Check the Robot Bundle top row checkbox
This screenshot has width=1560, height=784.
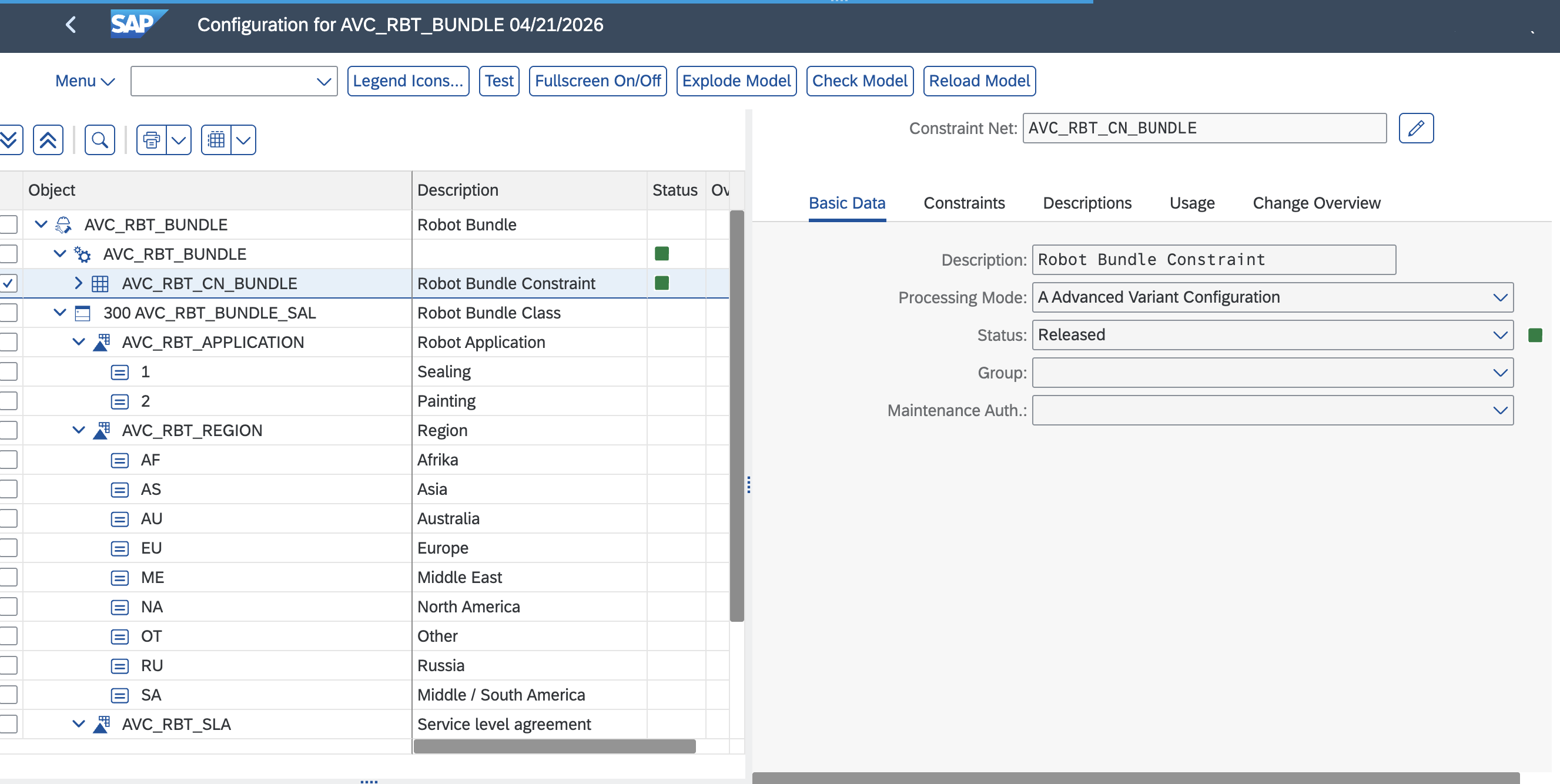coord(8,225)
